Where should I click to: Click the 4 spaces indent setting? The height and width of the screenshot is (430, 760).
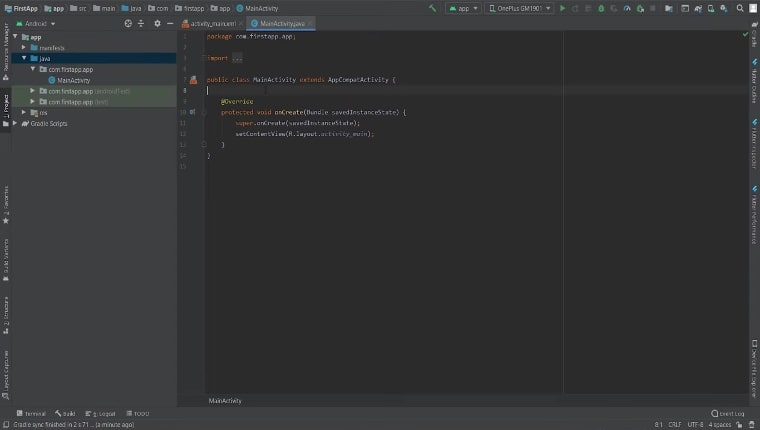coord(719,425)
